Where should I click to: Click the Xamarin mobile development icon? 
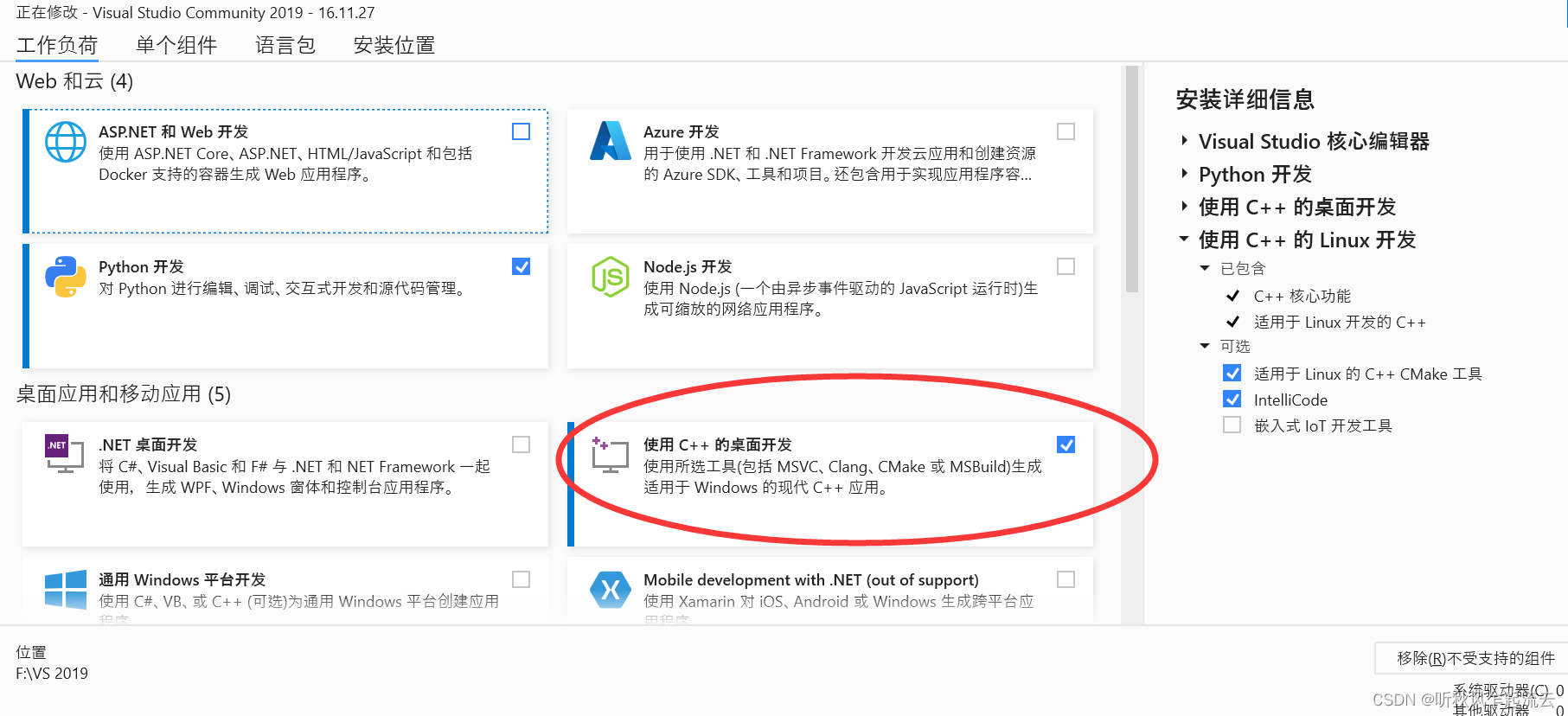611,590
